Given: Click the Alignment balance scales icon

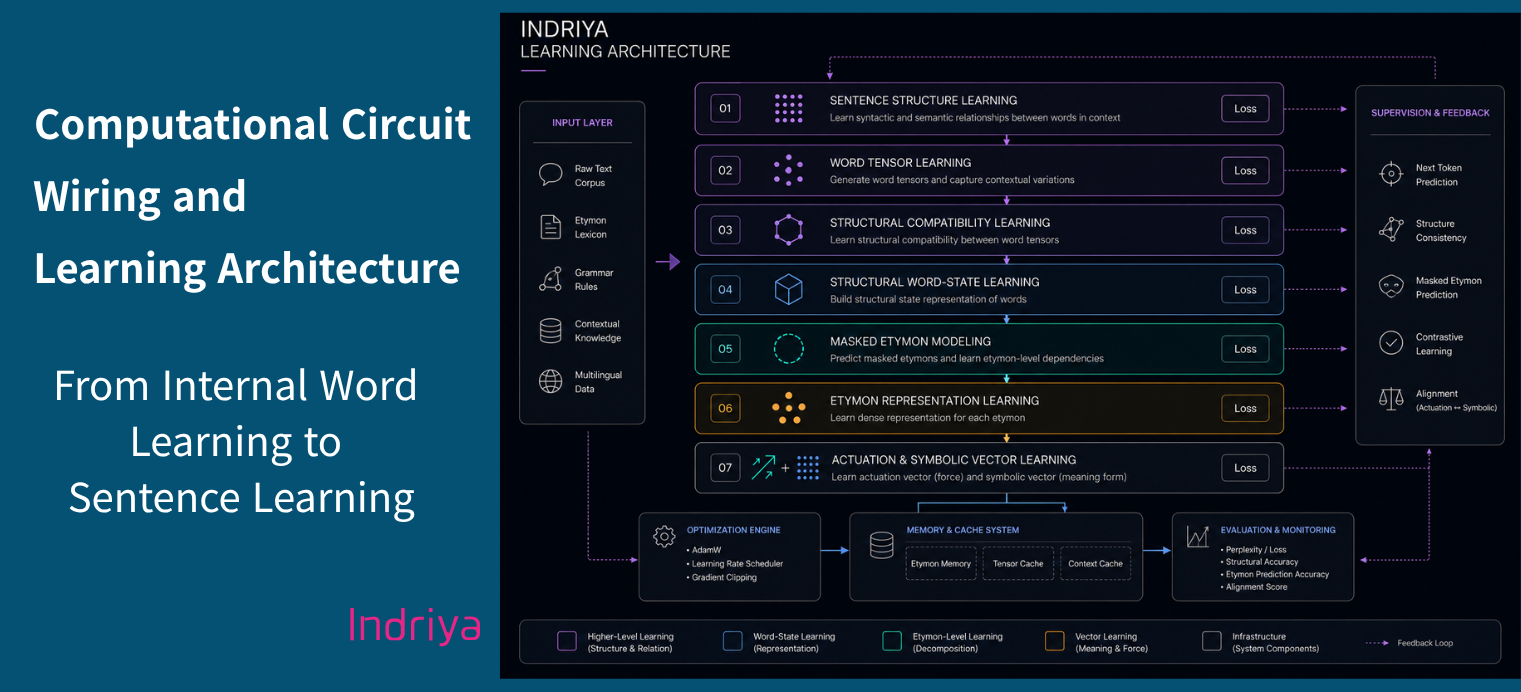Looking at the screenshot, I should [x=1391, y=399].
